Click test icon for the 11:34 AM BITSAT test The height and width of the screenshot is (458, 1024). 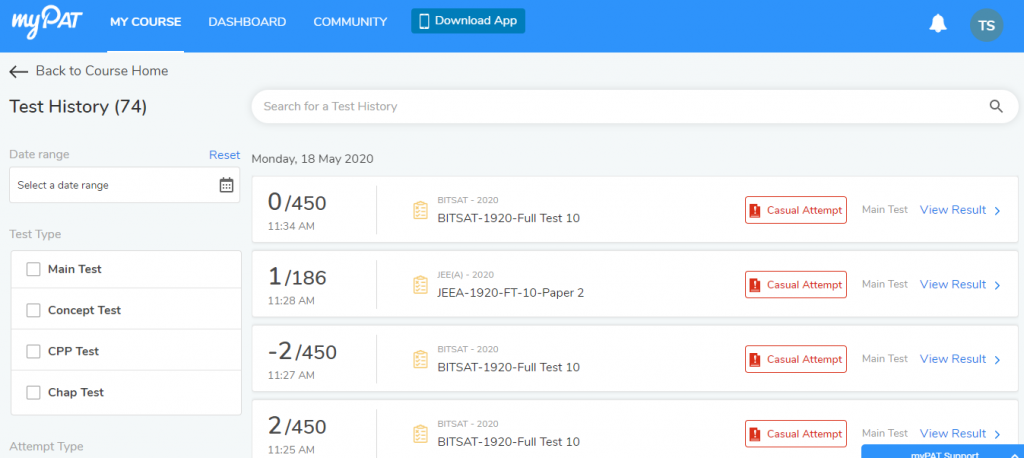coord(421,210)
